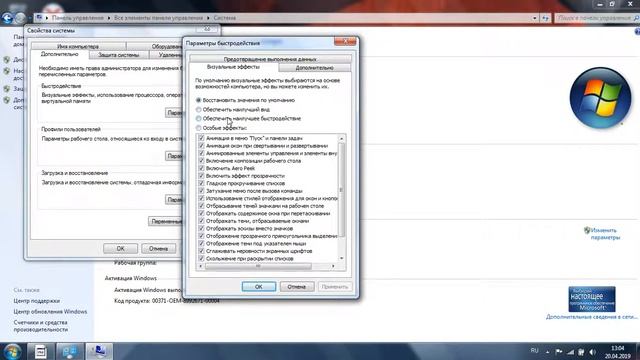This screenshot has height=360, width=640.
Task: Open the Windows Start menu orb
Action: pos(12,351)
